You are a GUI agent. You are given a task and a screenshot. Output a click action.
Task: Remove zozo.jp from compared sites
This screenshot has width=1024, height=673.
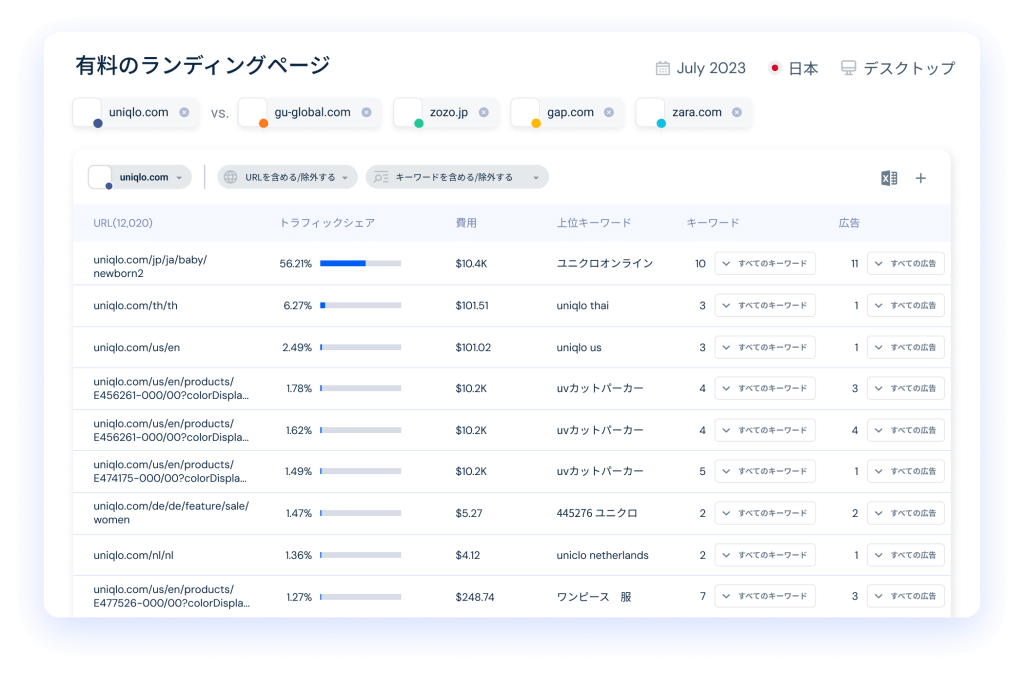[x=483, y=112]
